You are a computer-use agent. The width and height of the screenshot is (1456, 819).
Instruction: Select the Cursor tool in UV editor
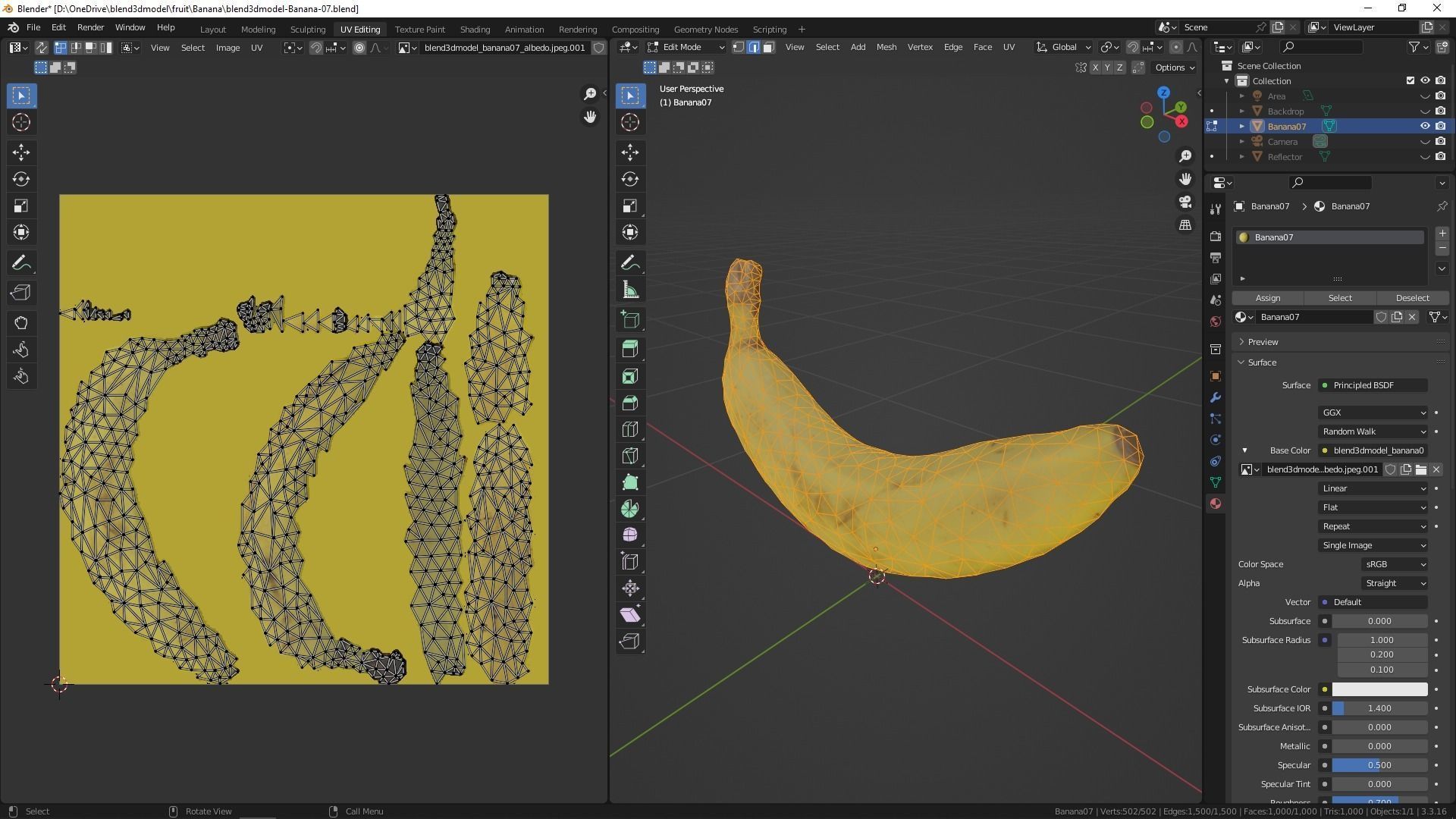[21, 122]
